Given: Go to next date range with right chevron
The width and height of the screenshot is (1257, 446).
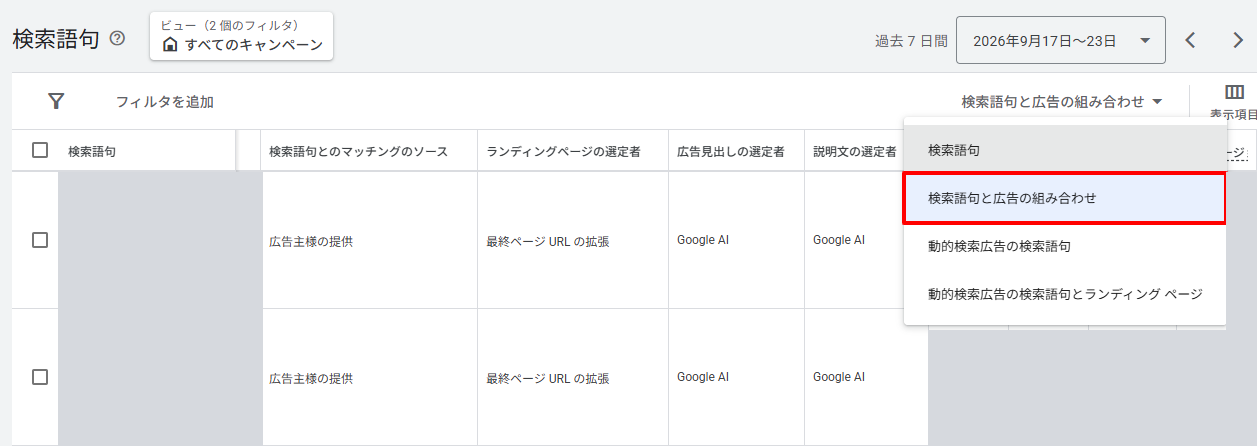Looking at the screenshot, I should (x=1238, y=40).
